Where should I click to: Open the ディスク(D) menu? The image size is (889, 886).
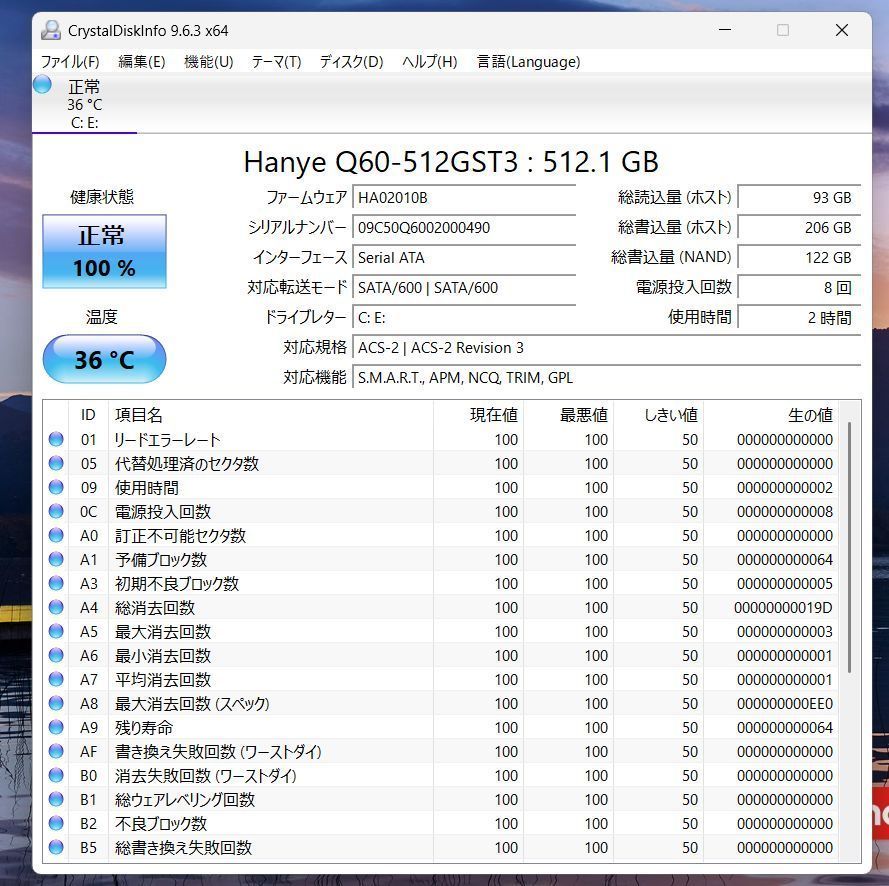point(351,62)
